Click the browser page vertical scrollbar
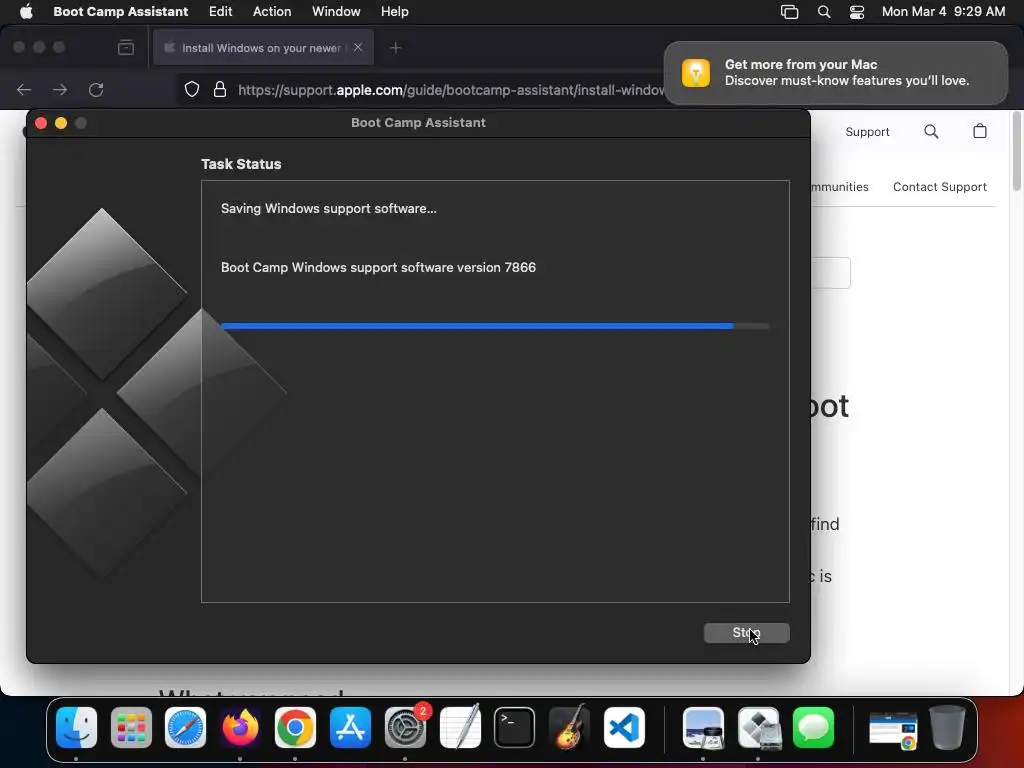The width and height of the screenshot is (1024, 768). coord(1016,152)
